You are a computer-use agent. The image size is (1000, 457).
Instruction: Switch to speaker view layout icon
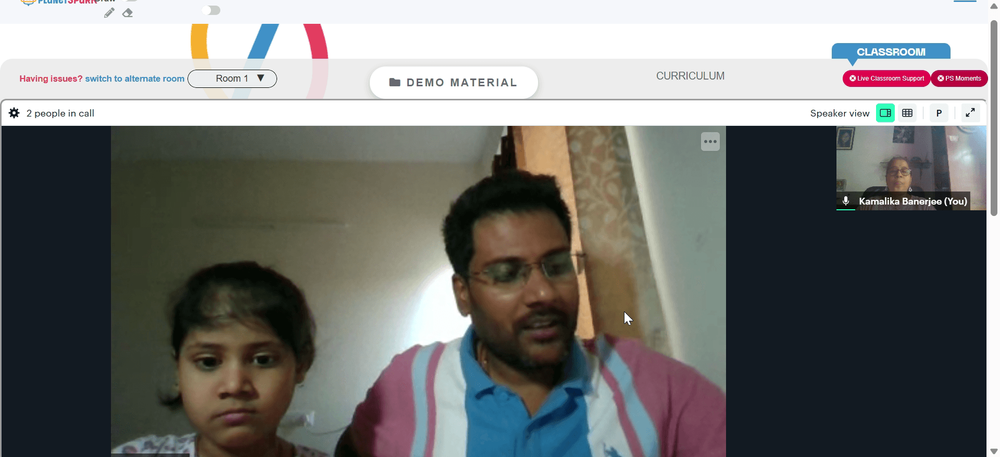(x=885, y=113)
